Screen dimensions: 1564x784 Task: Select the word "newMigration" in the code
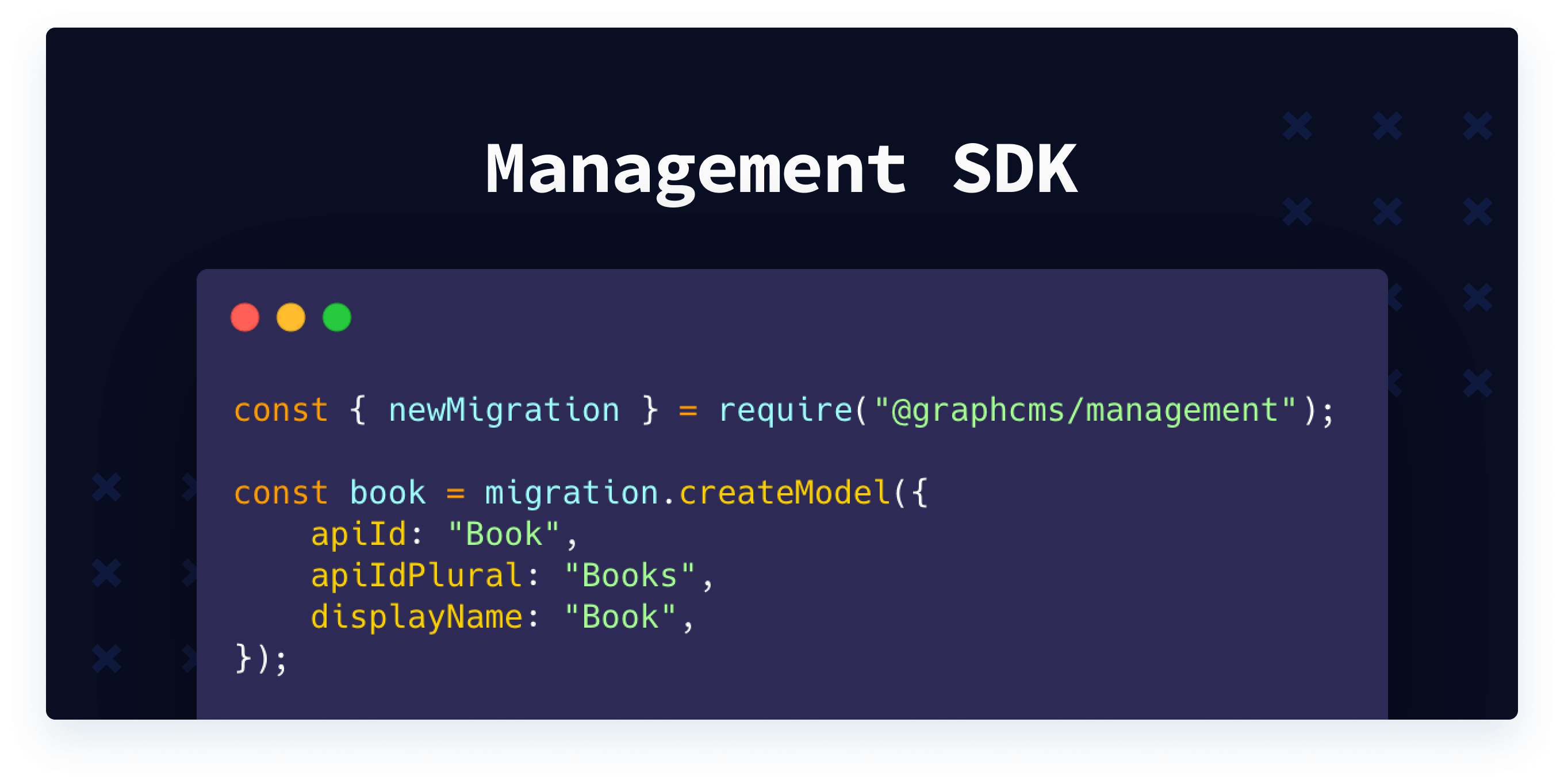tap(504, 410)
